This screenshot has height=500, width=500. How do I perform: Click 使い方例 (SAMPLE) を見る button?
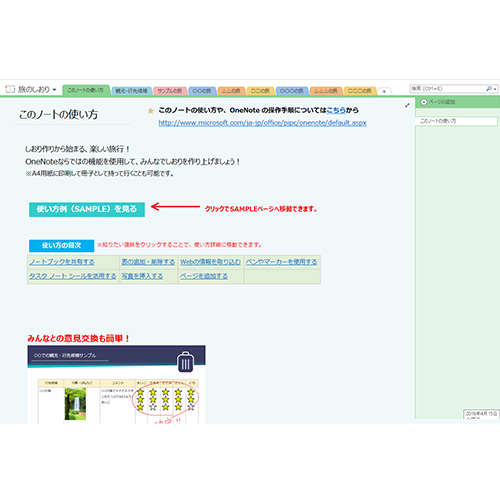click(87, 209)
